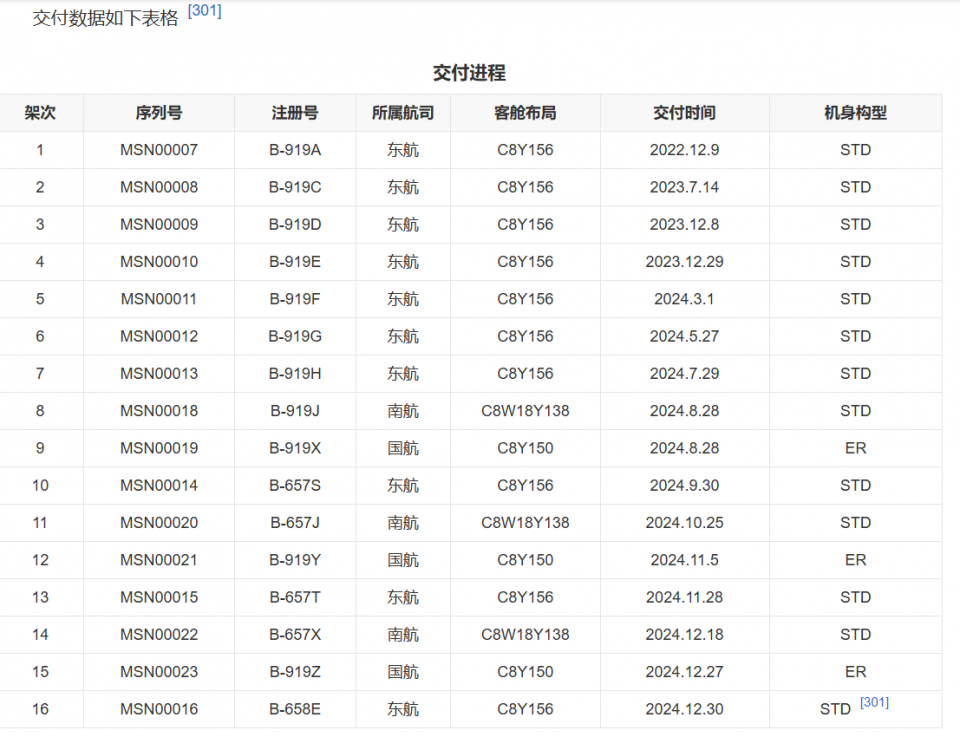Select serial number MSN00015

[x=159, y=598]
